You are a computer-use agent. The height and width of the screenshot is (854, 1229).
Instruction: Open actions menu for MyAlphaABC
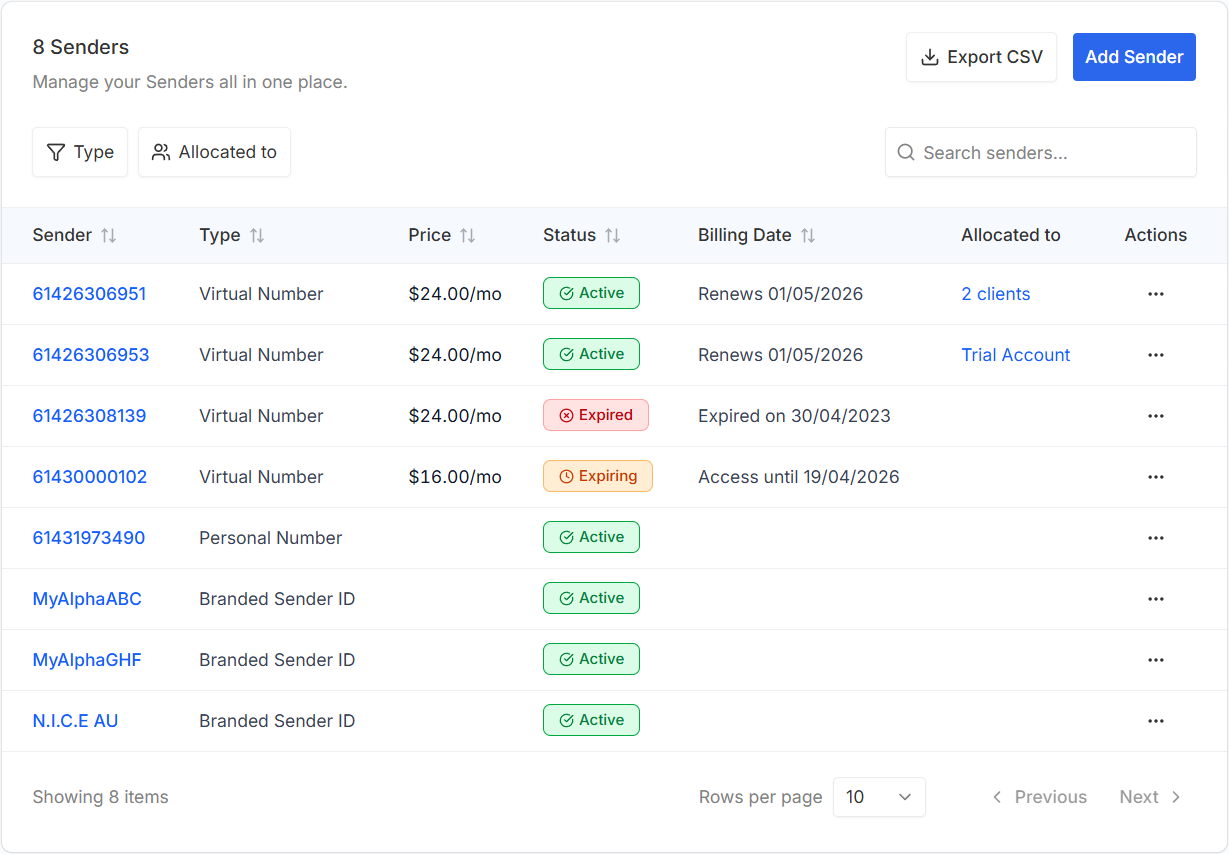pos(1156,599)
